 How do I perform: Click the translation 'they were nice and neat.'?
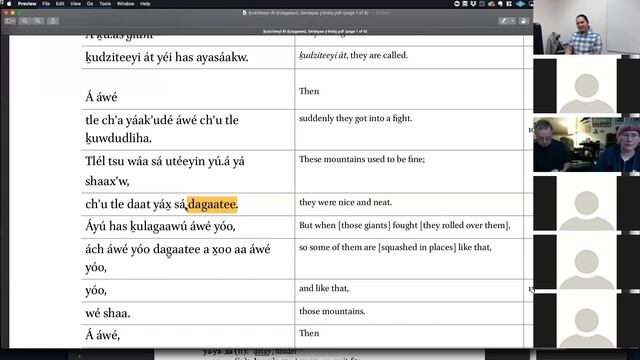click(x=345, y=202)
